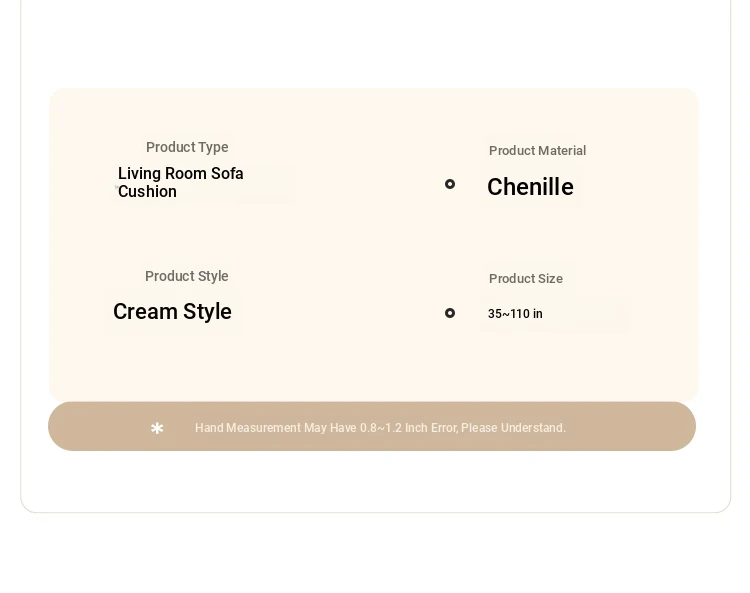Viewport: 750px width, 593px height.
Task: Select the Product Type label
Action: coord(187,147)
